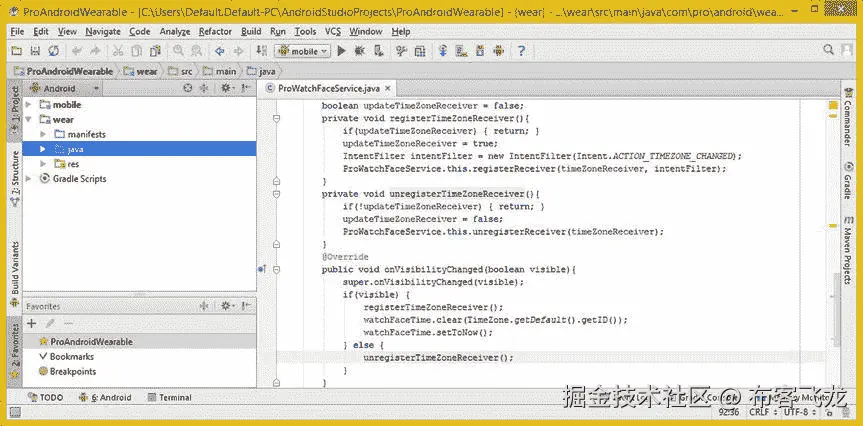Click the Help question mark icon
Screen dimensions: 863x426
click(x=521, y=51)
